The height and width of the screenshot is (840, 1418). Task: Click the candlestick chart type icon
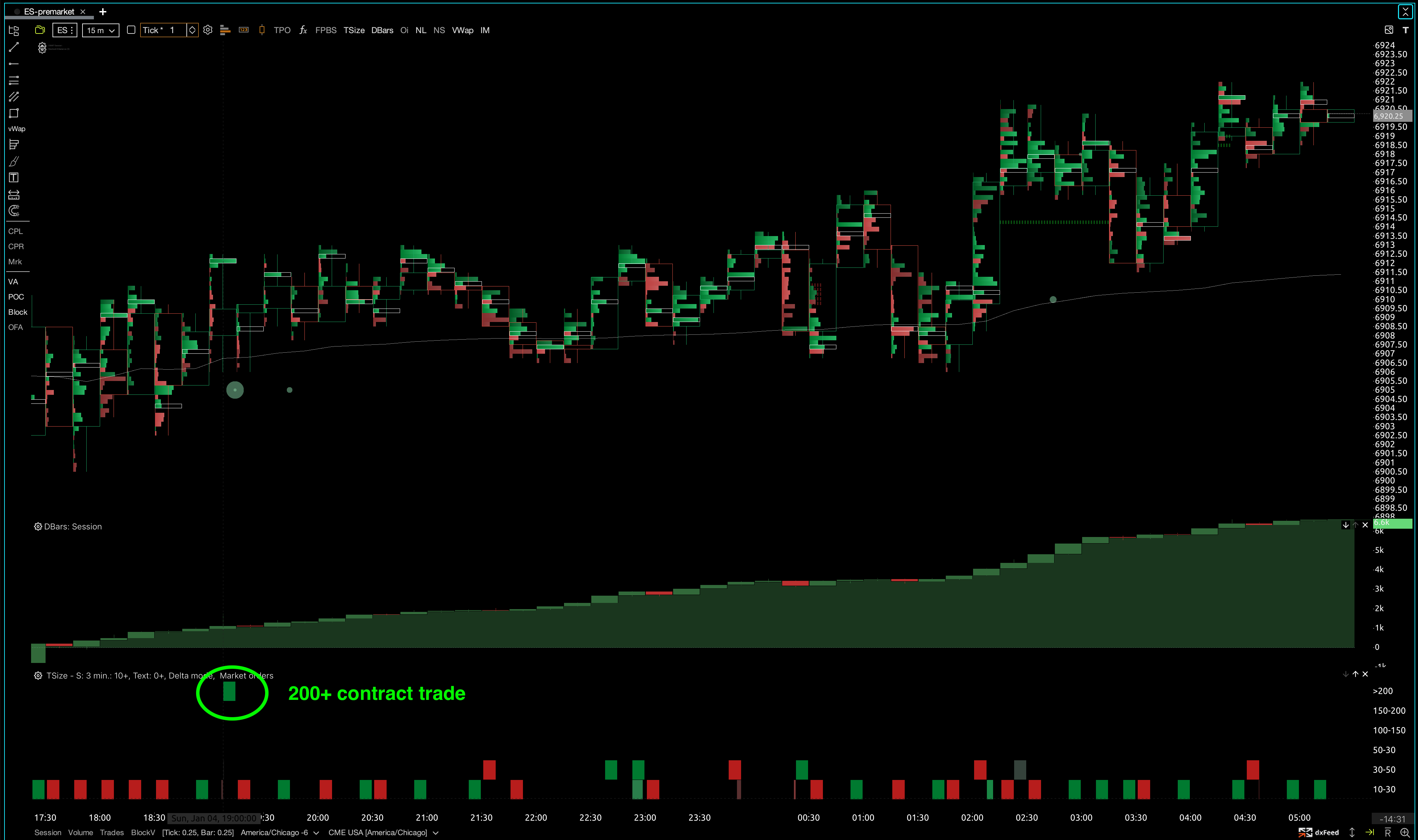(x=262, y=31)
